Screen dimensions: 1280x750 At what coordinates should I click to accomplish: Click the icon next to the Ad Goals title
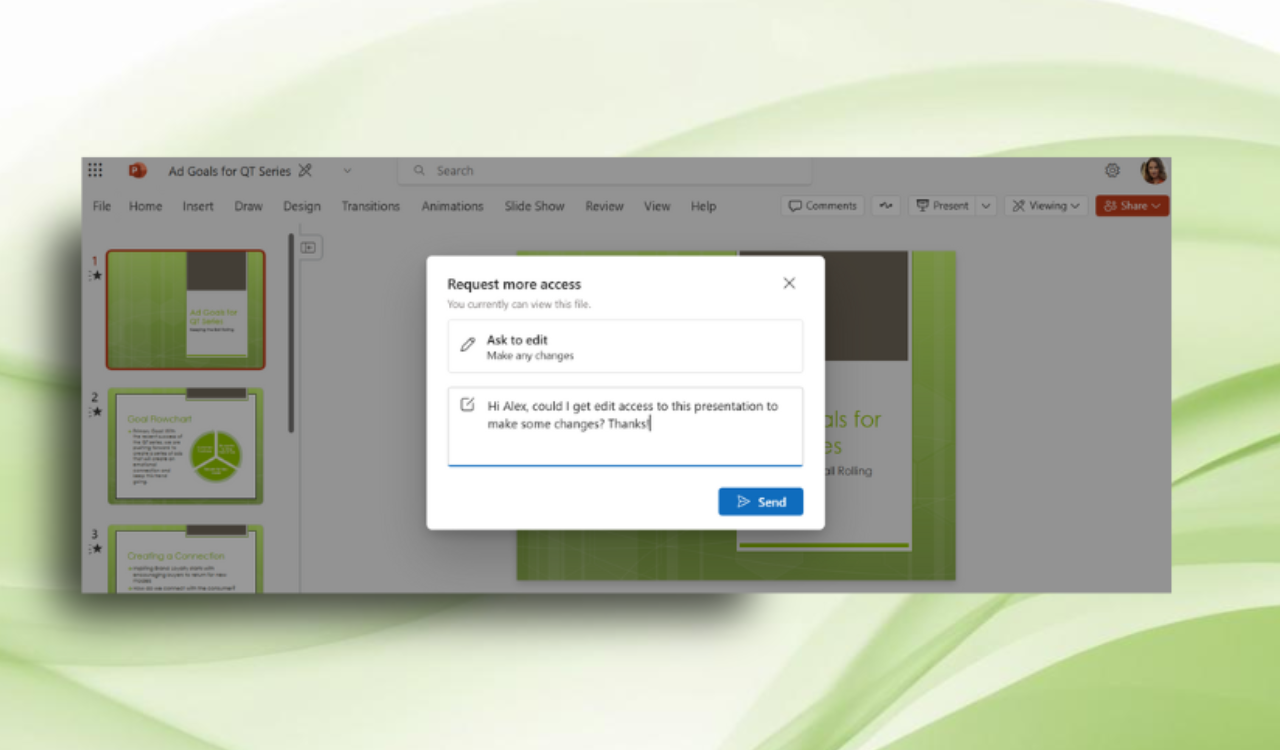(305, 171)
